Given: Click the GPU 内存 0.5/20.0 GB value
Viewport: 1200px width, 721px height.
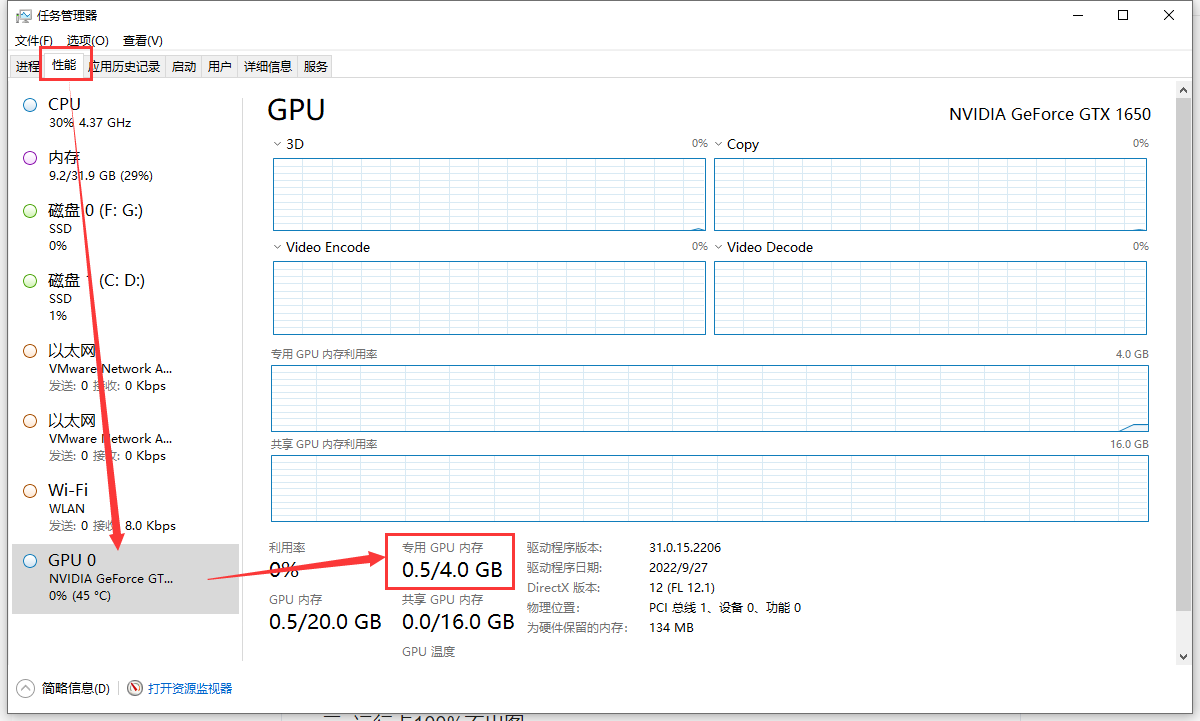Looking at the screenshot, I should (325, 621).
